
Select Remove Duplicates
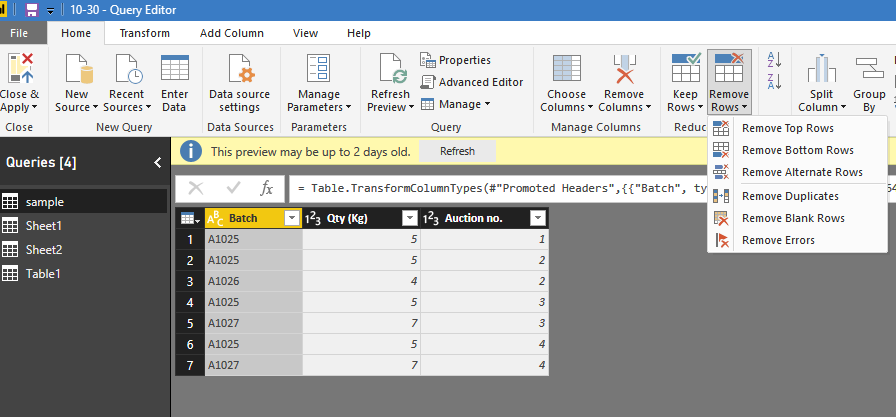tap(797, 196)
